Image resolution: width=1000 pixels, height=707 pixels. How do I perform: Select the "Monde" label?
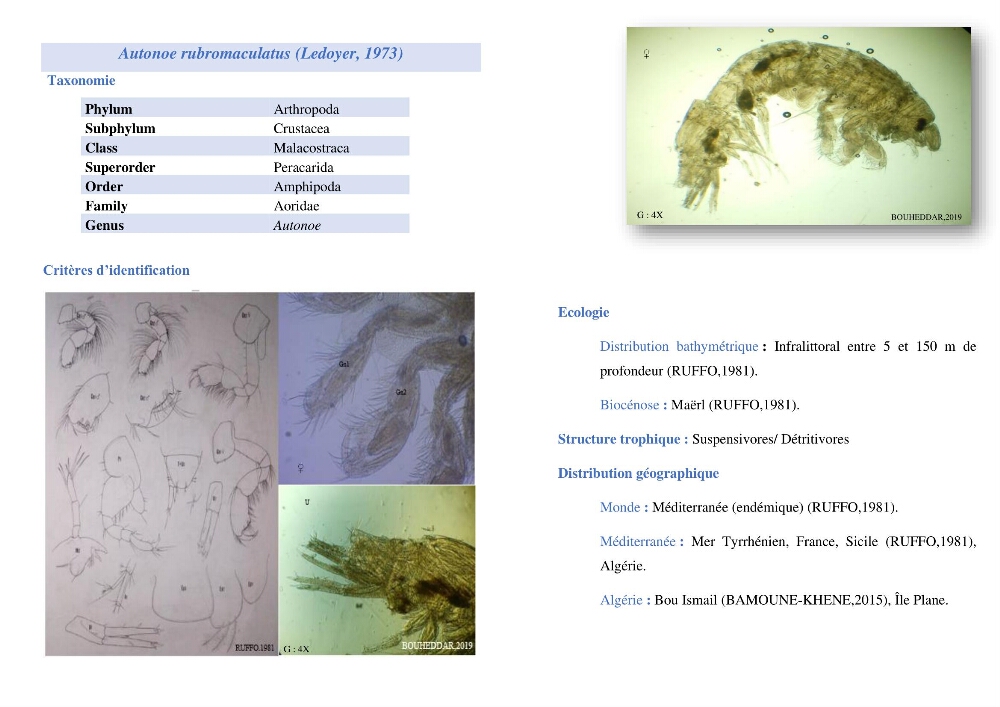point(620,507)
